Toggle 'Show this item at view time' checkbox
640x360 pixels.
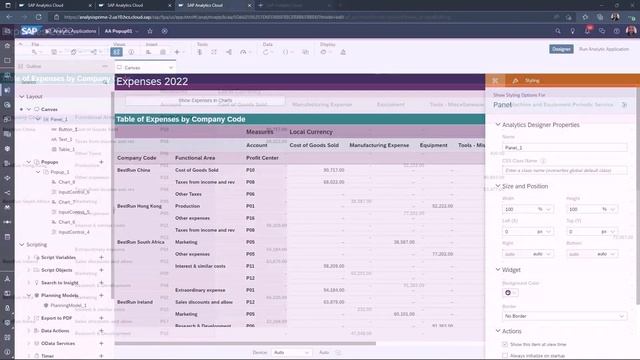click(505, 344)
